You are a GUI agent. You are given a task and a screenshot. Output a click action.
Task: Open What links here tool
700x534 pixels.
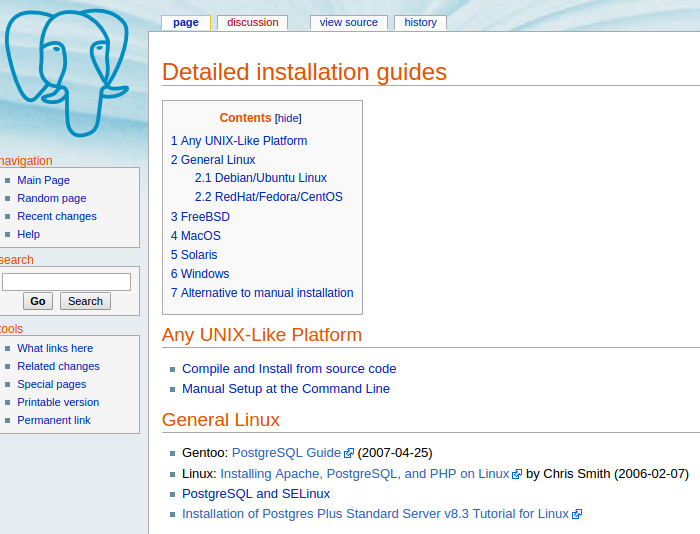coord(55,348)
